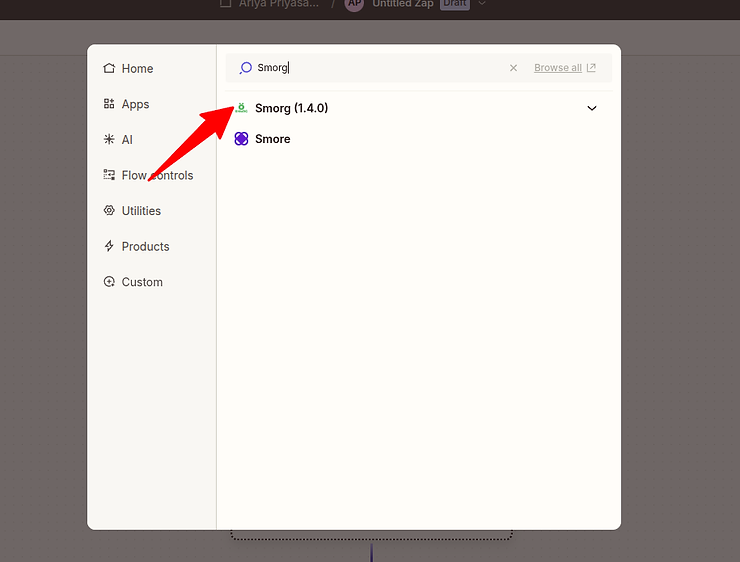The height and width of the screenshot is (562, 740).
Task: Select the Smorg (1.4.0) result label
Action: 291,108
